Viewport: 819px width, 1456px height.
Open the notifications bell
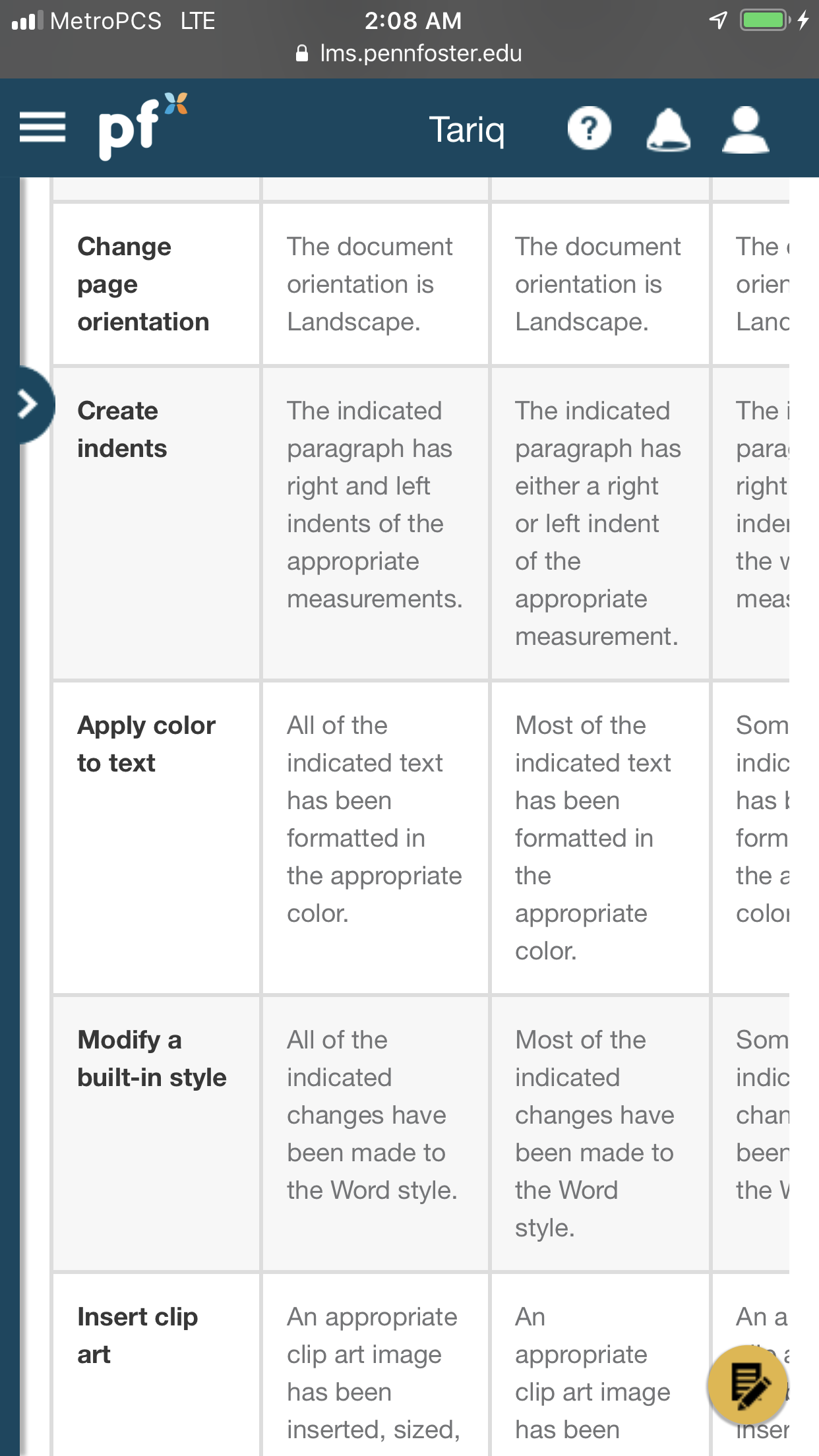pyautogui.click(x=668, y=130)
